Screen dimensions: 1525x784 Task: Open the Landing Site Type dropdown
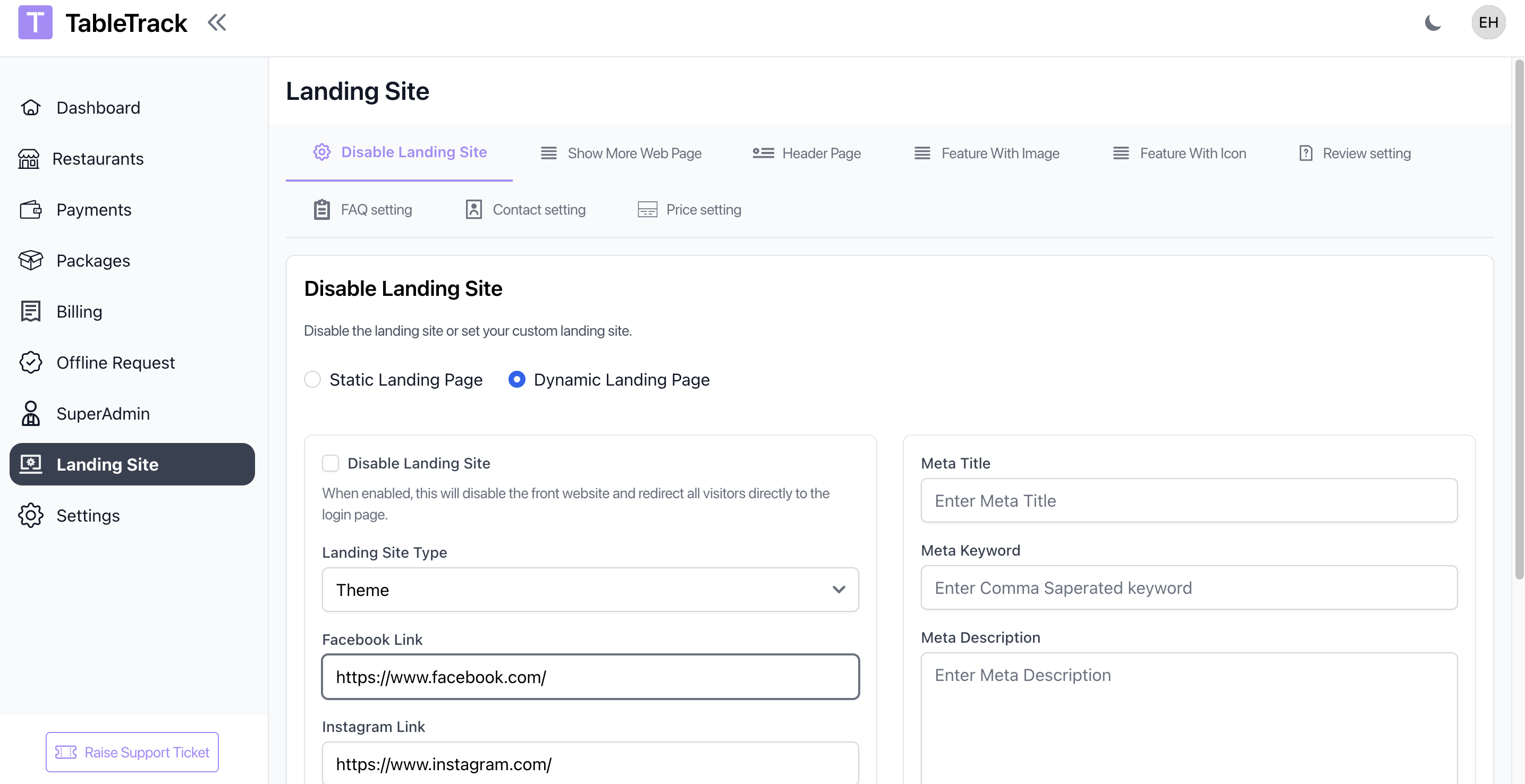(x=590, y=590)
